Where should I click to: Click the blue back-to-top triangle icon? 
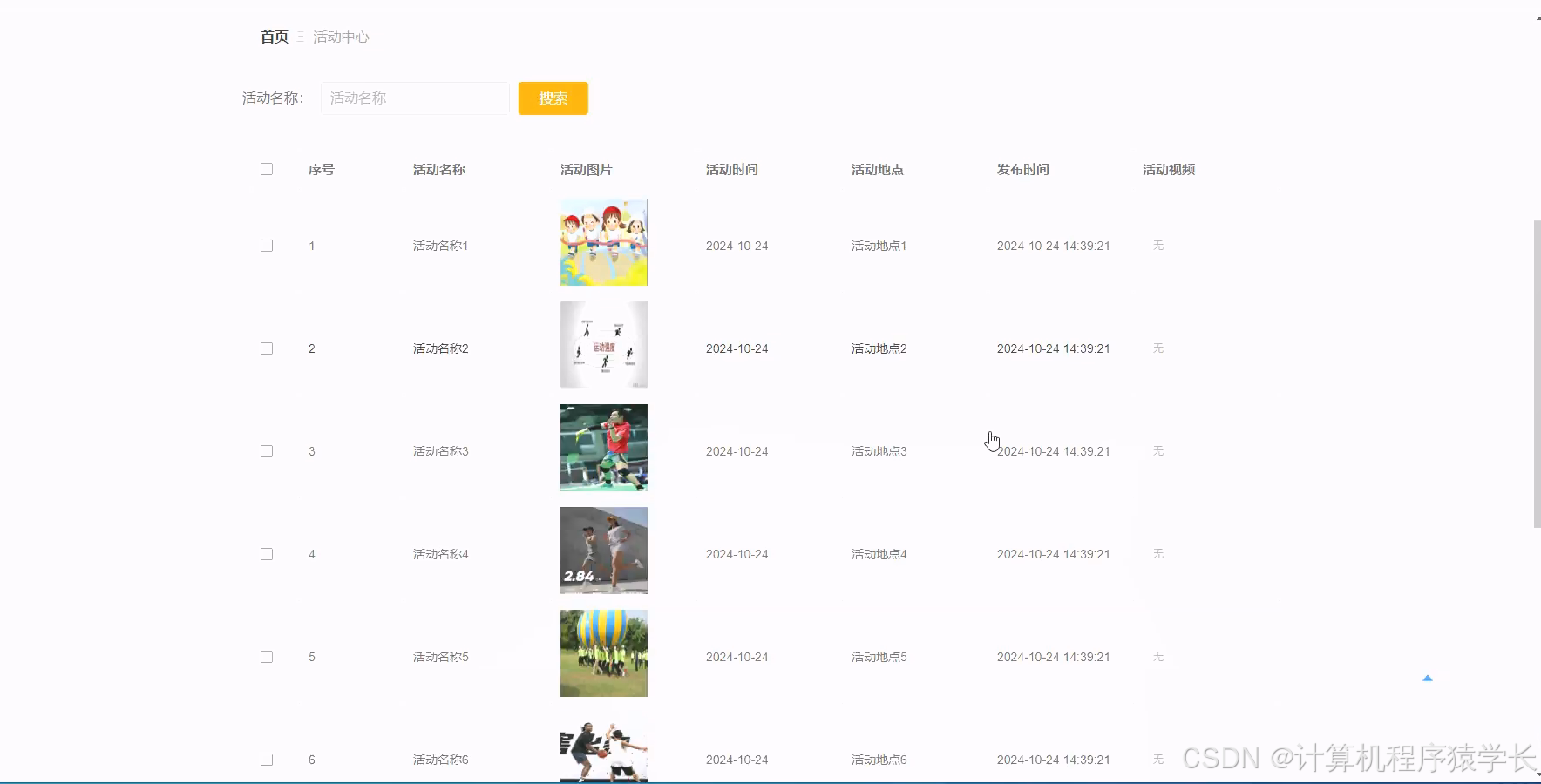point(1427,677)
